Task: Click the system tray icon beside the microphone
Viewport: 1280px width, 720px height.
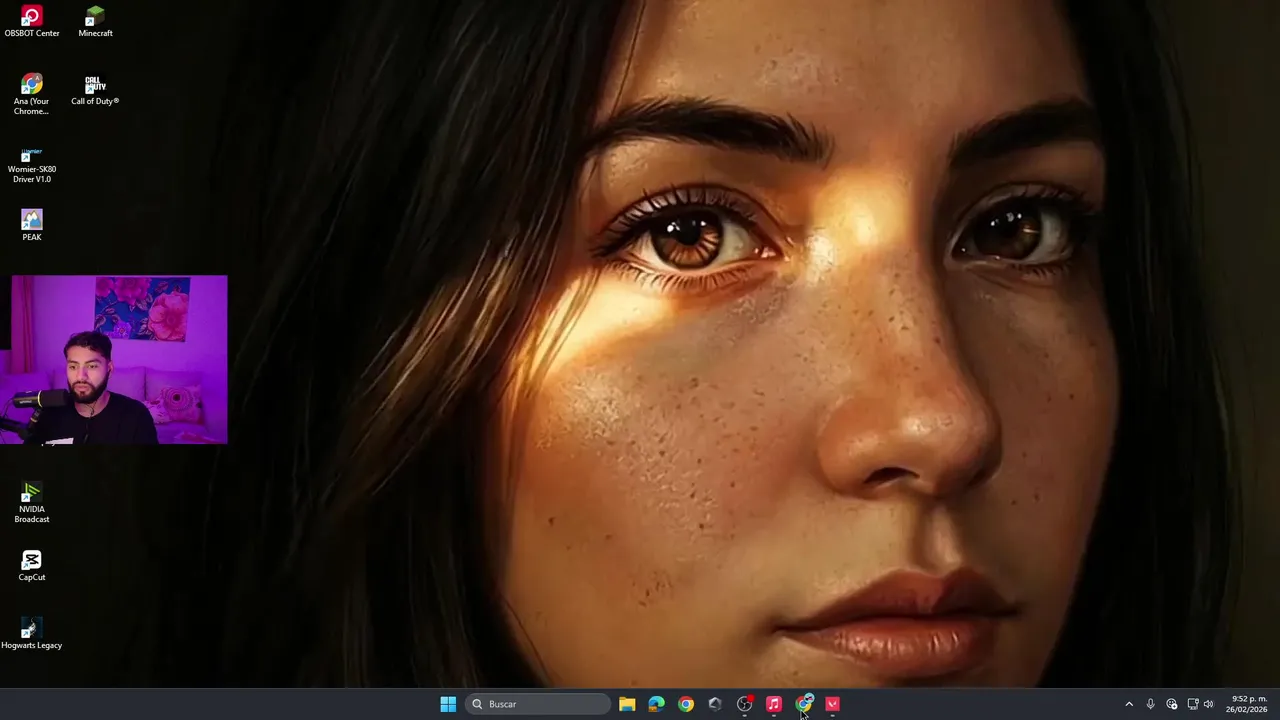Action: click(1172, 704)
